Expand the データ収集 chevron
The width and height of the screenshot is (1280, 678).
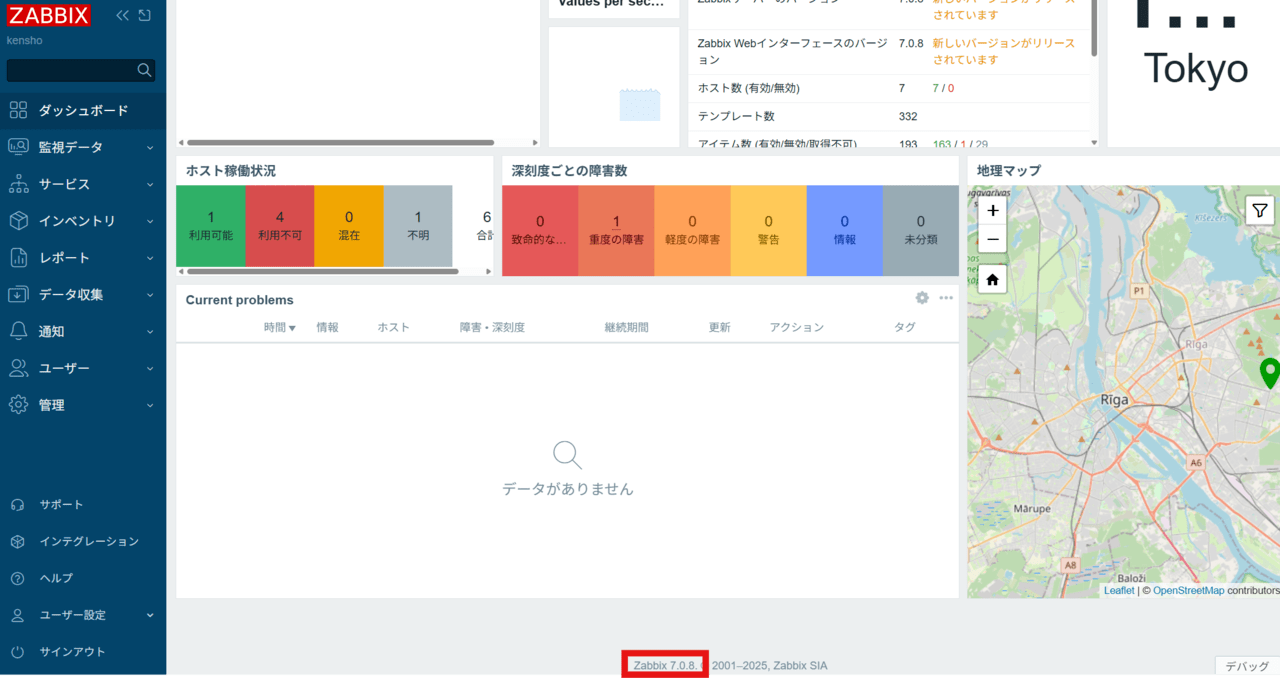pyautogui.click(x=150, y=295)
